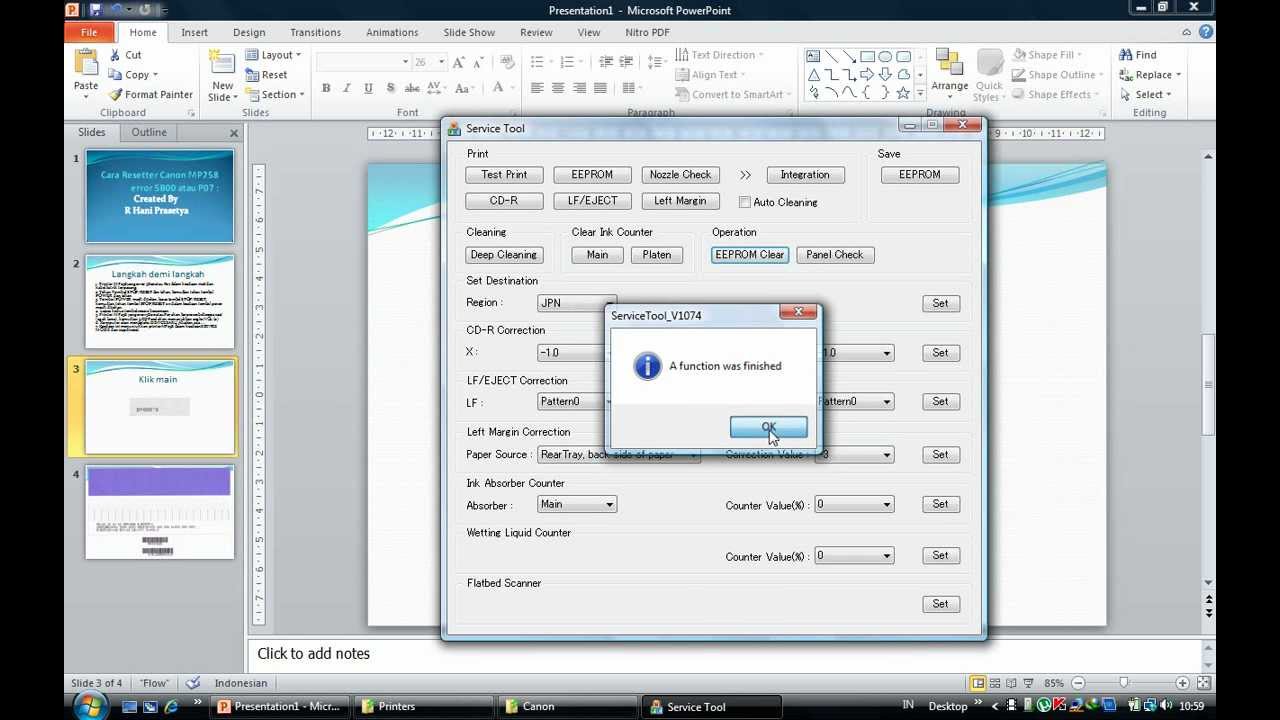Click Deep Cleaning in Service Tool
Image resolution: width=1280 pixels, height=720 pixels.
point(504,255)
